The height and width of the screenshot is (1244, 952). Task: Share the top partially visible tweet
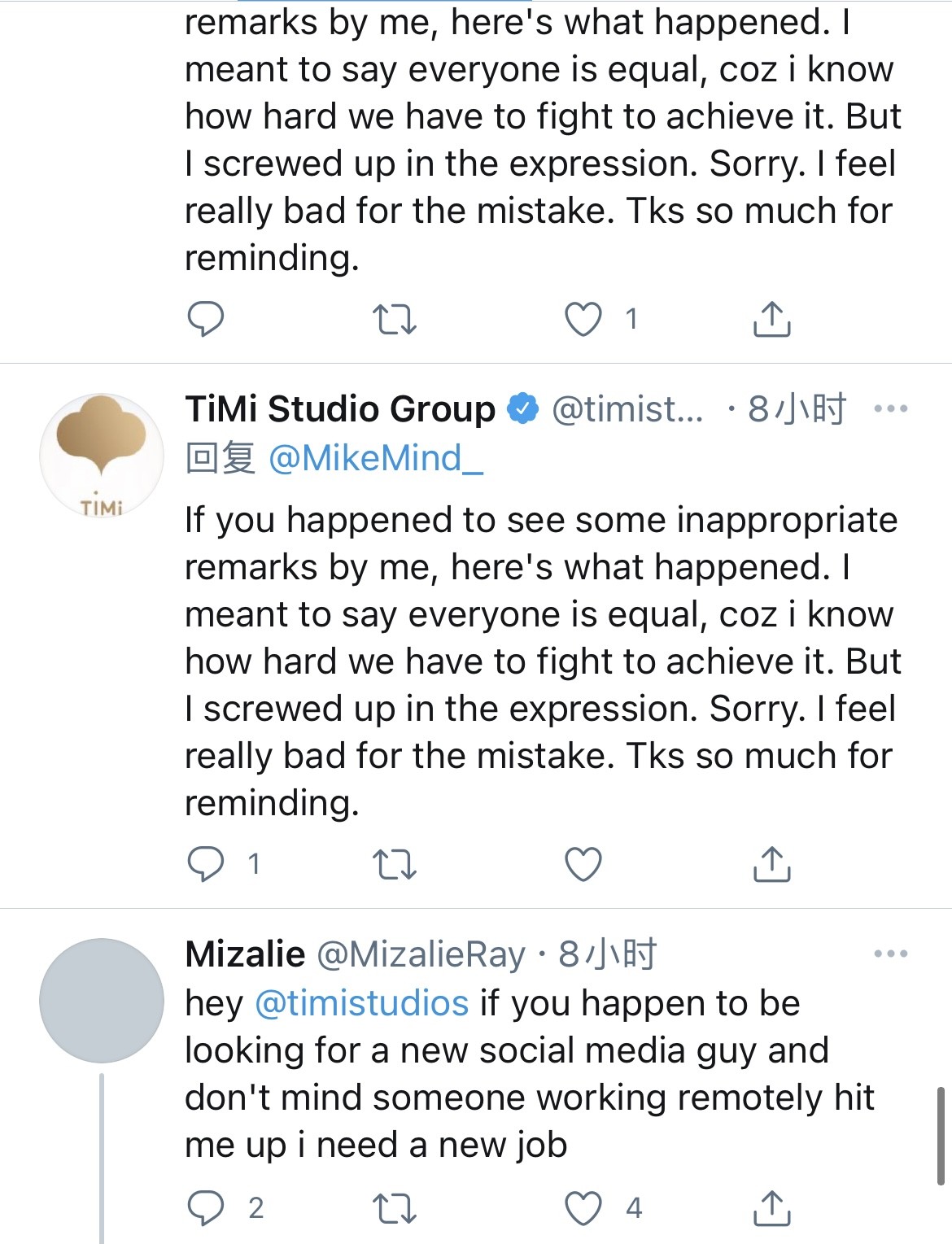point(771,319)
